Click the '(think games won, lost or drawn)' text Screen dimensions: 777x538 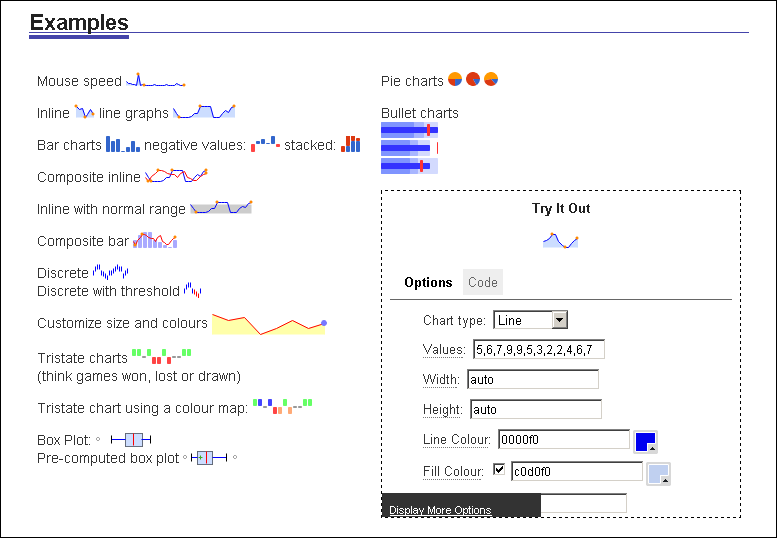pos(139,377)
